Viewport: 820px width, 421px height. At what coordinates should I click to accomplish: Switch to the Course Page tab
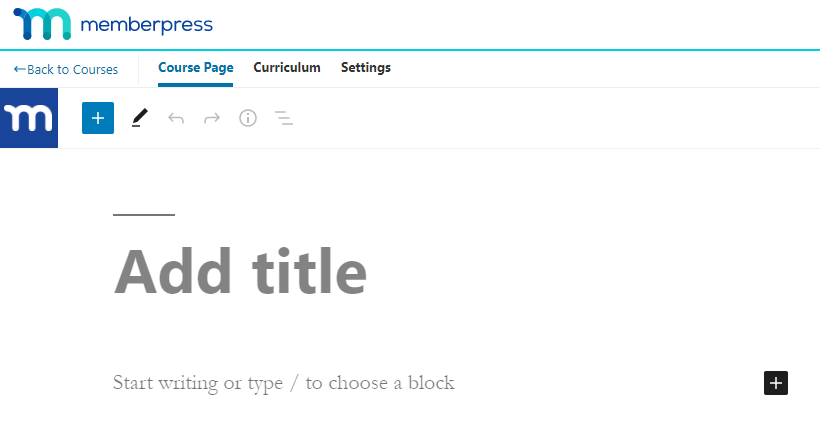point(196,68)
